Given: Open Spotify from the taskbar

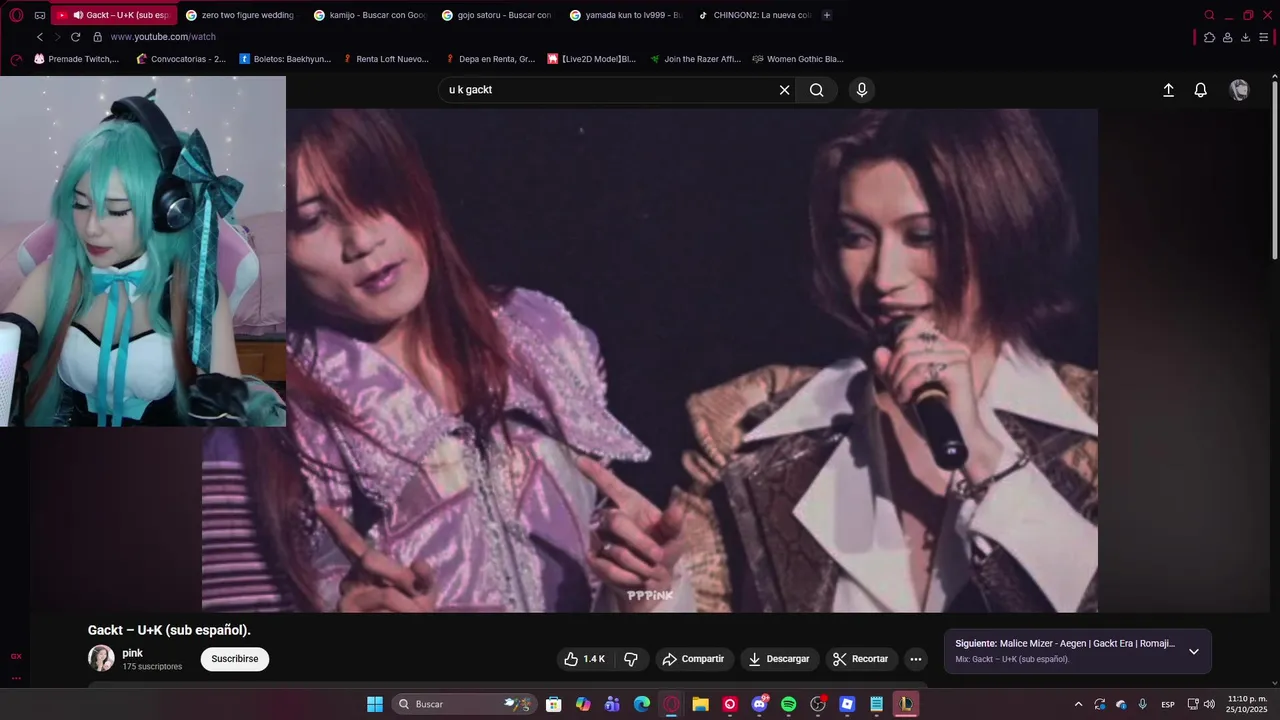Looking at the screenshot, I should [788, 704].
